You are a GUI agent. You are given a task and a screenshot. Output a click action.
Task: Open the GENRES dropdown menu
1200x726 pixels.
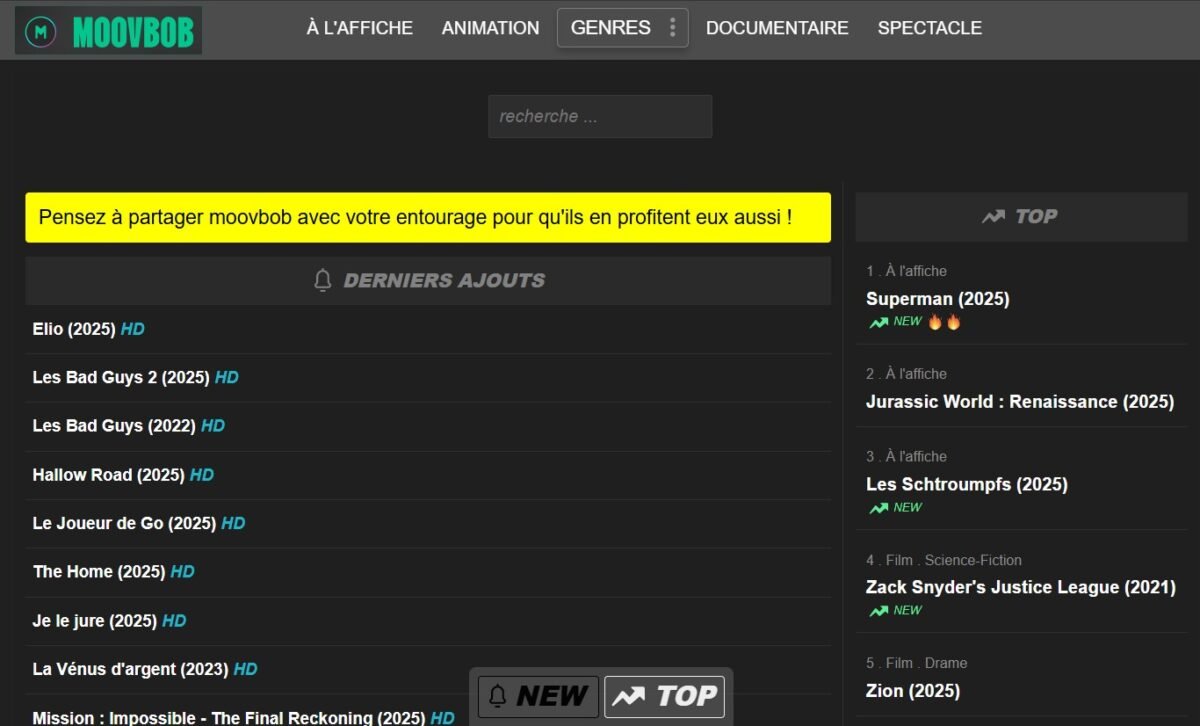(x=610, y=28)
